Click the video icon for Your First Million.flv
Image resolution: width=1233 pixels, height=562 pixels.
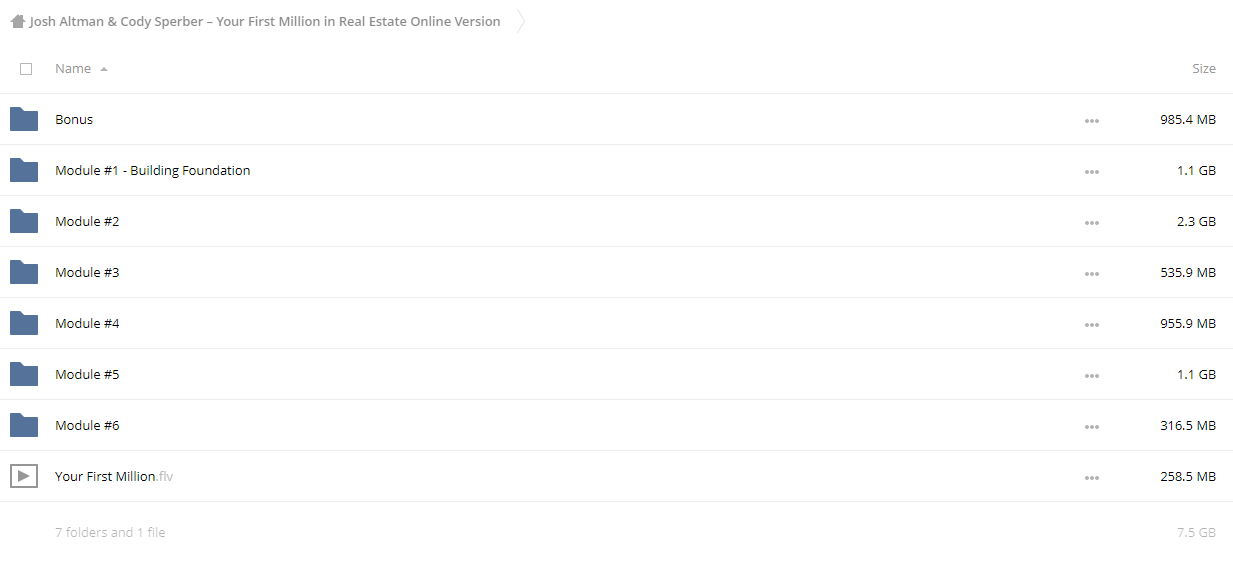[x=24, y=477]
